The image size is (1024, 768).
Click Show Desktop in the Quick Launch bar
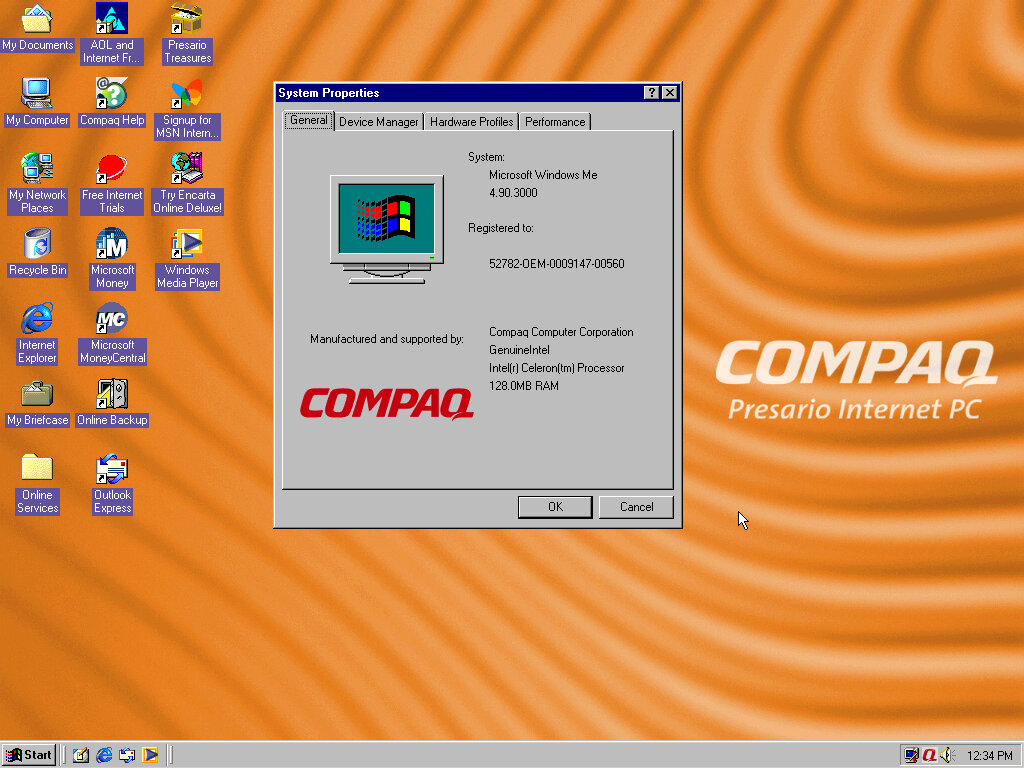(x=80, y=755)
